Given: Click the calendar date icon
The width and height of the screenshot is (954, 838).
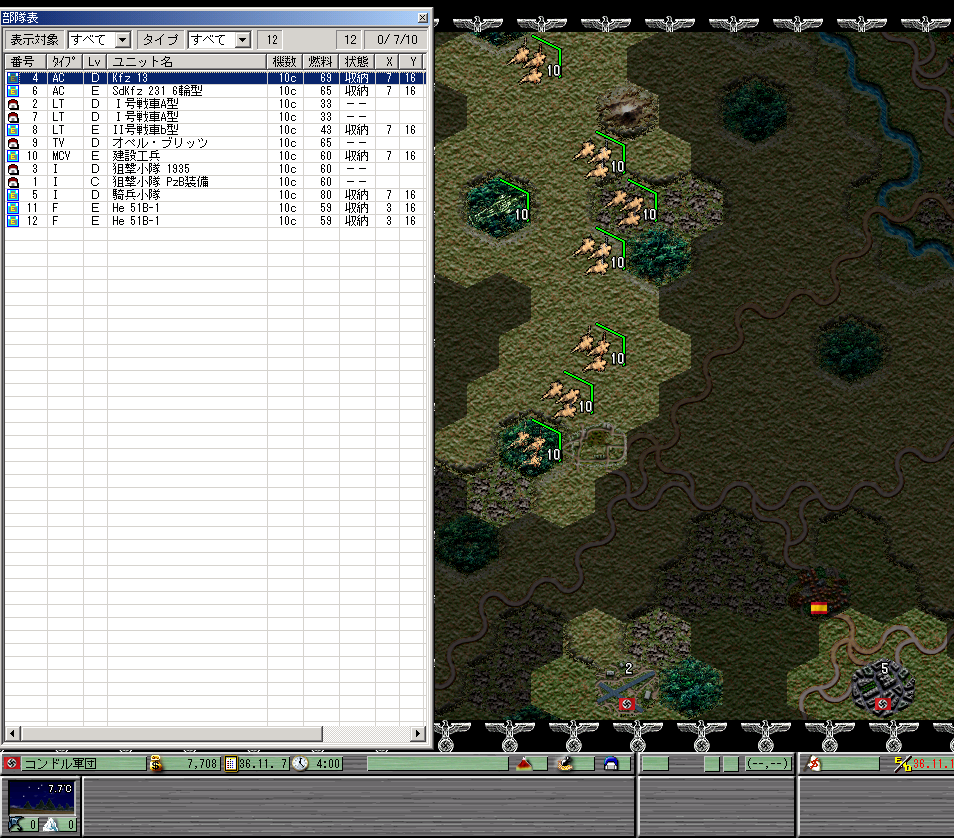Looking at the screenshot, I should click(x=231, y=763).
